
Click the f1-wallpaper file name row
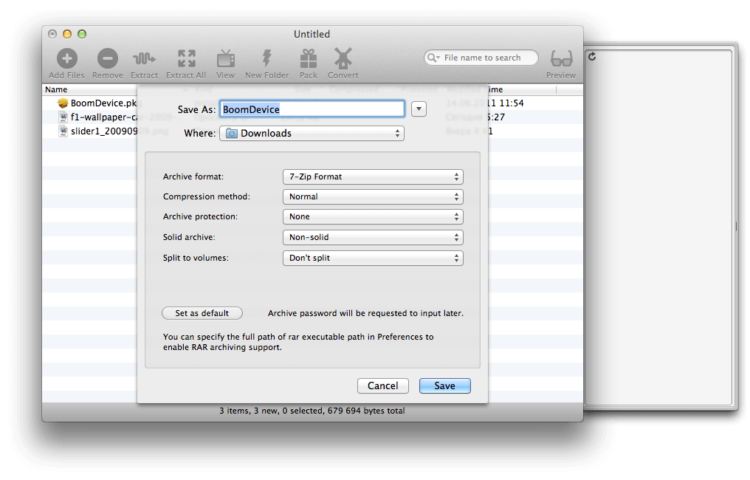point(104,117)
